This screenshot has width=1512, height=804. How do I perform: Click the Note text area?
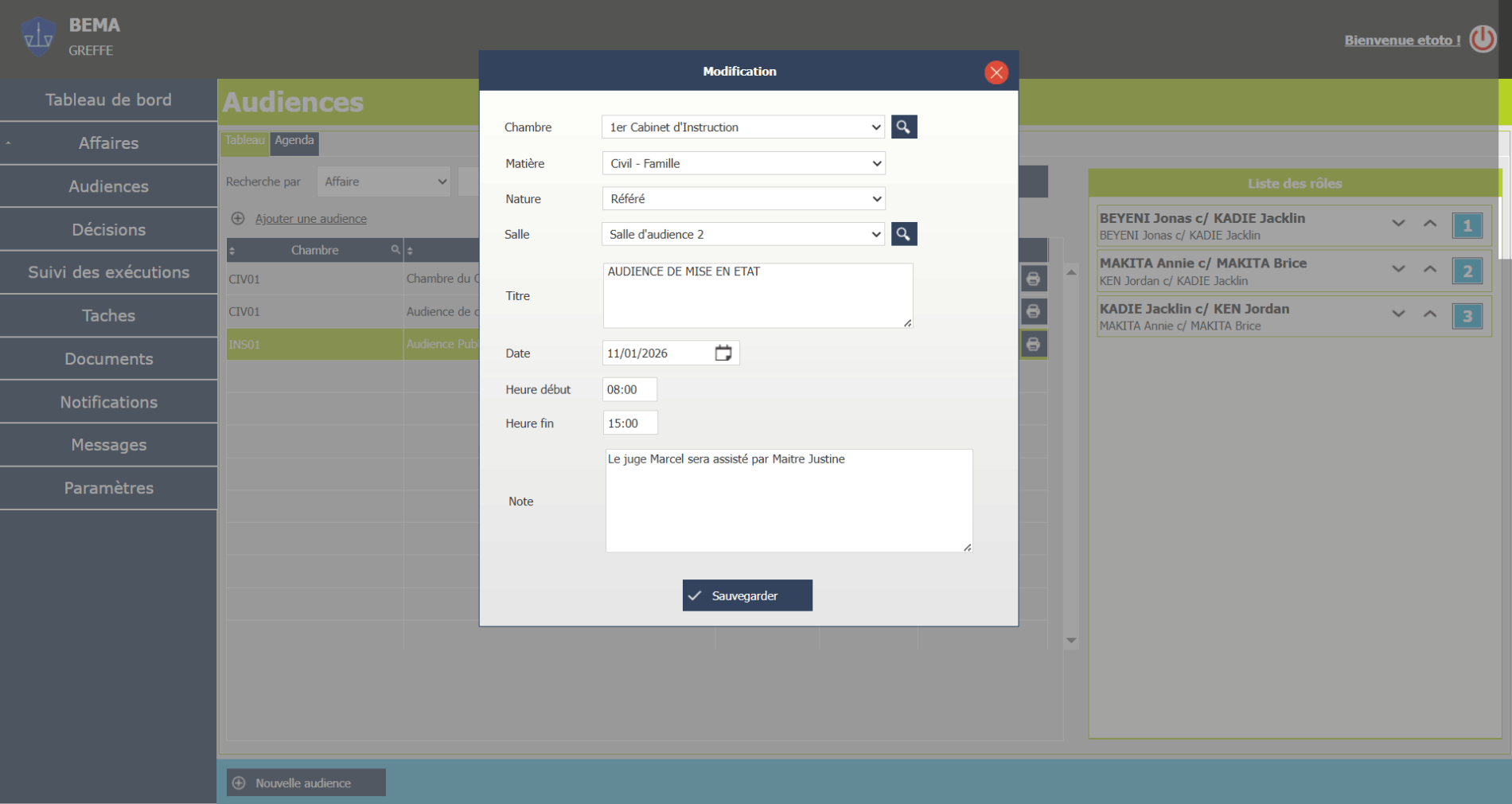point(789,502)
